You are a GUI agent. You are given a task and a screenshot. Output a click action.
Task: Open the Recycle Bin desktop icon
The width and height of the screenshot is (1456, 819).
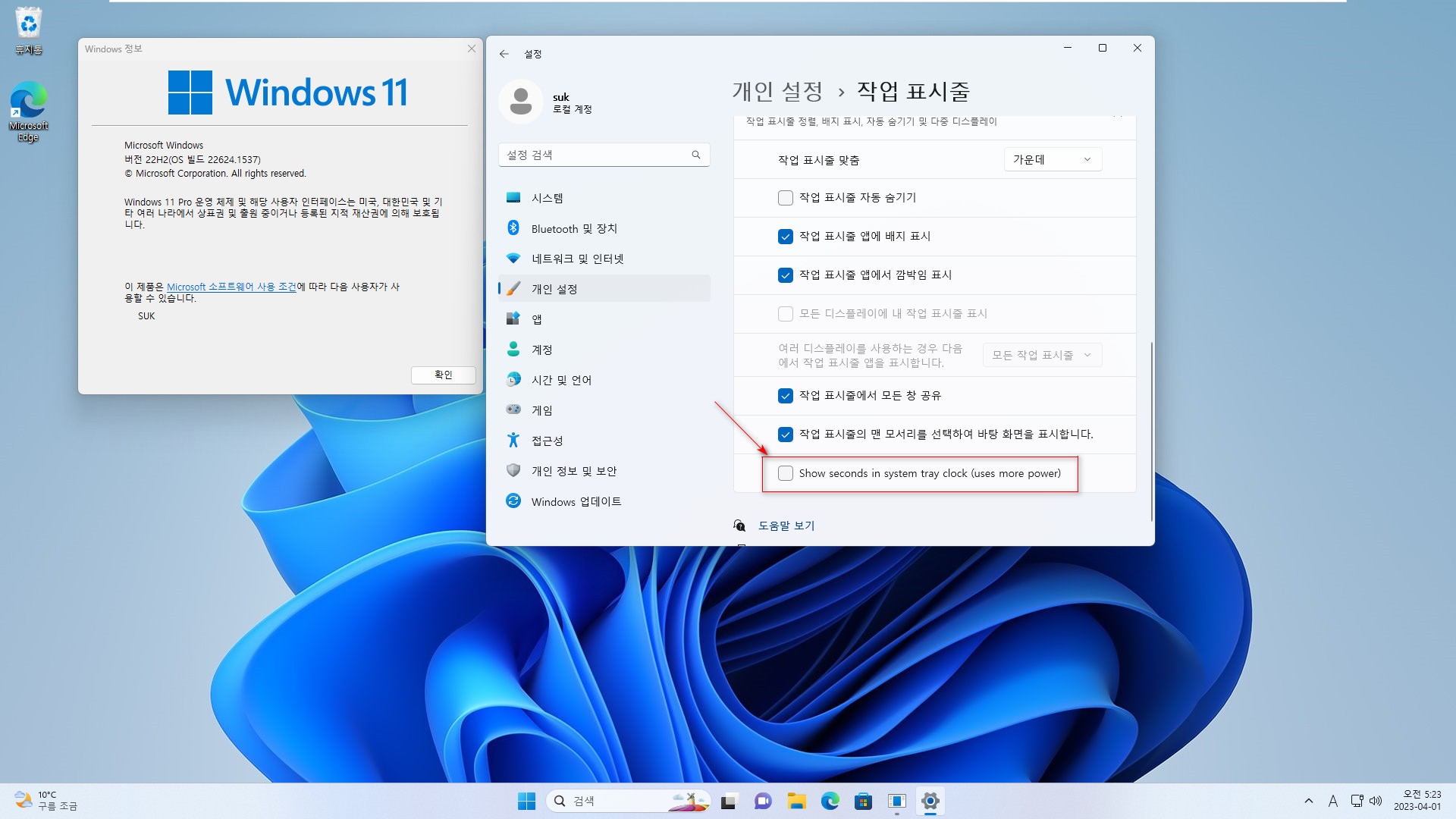click(x=29, y=31)
